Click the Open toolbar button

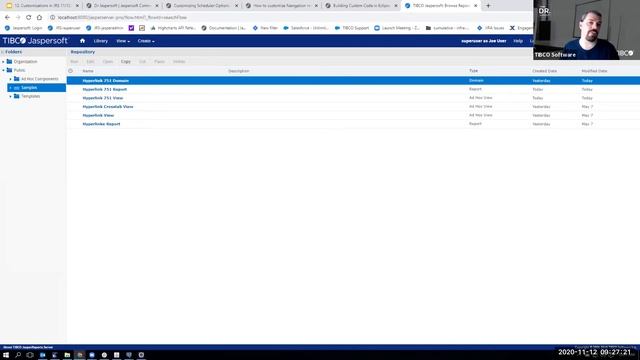point(108,62)
